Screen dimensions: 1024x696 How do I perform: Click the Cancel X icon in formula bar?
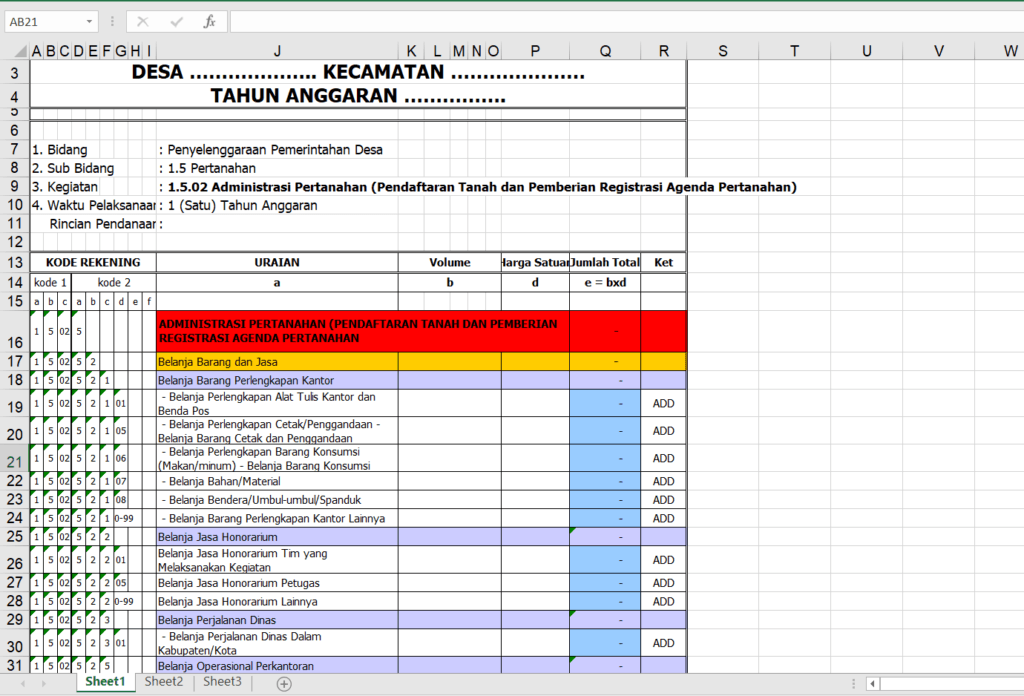143,21
